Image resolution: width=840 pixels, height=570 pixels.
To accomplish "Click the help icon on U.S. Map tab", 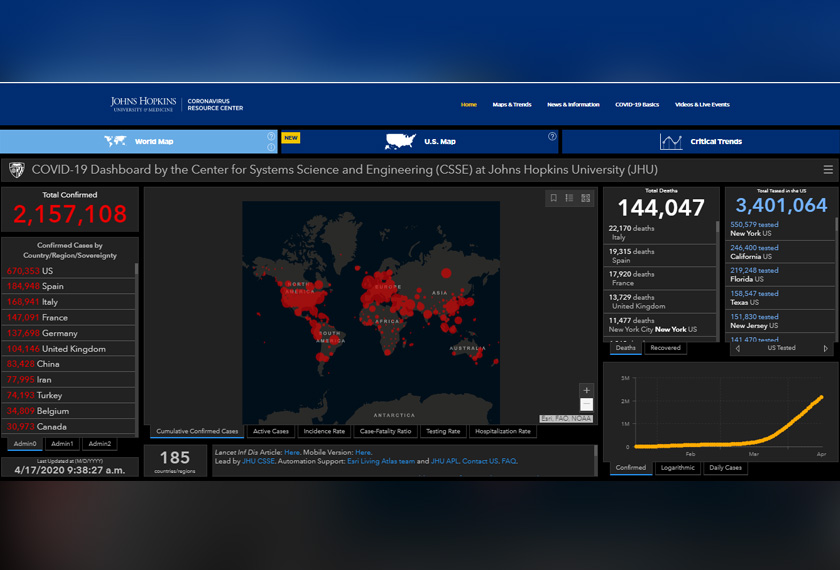I will (552, 137).
